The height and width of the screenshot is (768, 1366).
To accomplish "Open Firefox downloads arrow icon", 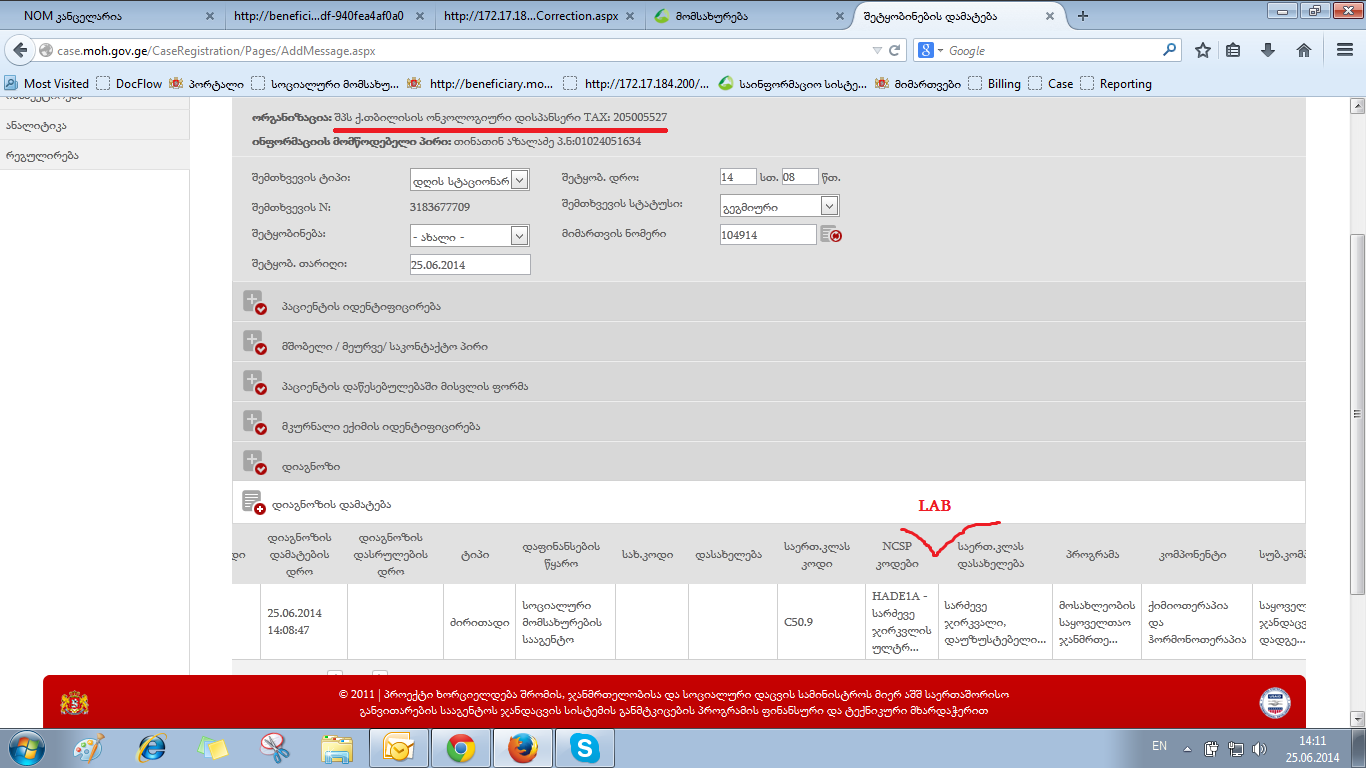I will coord(1268,50).
